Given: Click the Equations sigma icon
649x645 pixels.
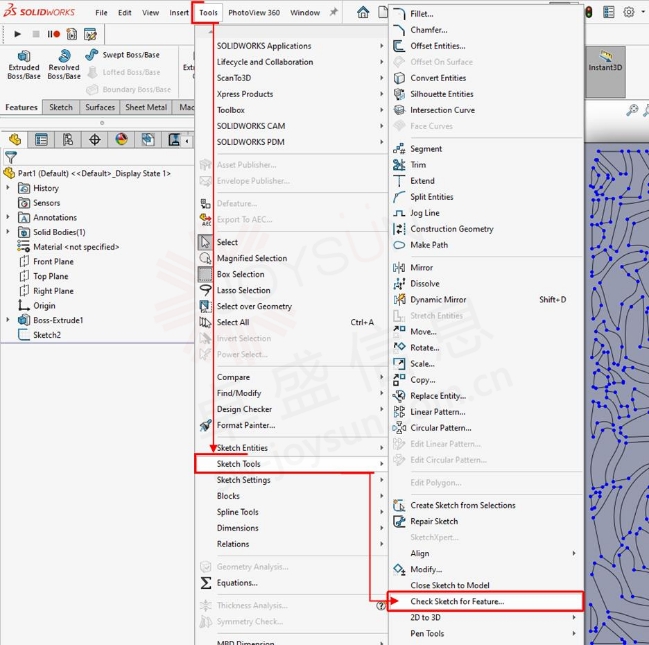Looking at the screenshot, I should pos(206,583).
